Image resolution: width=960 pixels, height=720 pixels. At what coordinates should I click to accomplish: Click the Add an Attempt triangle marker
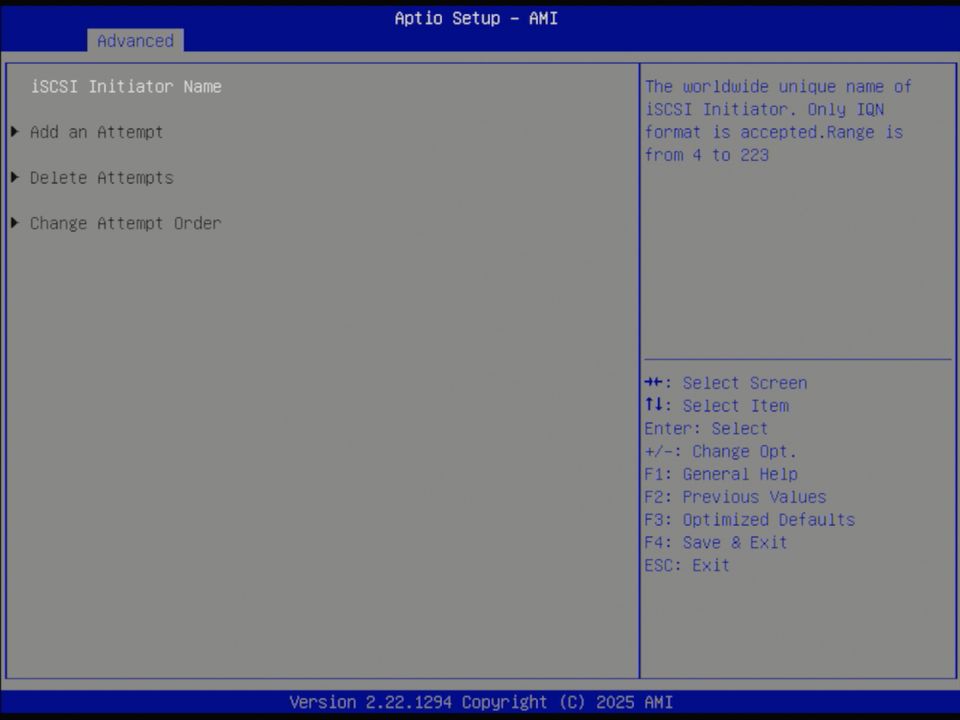pos(14,131)
